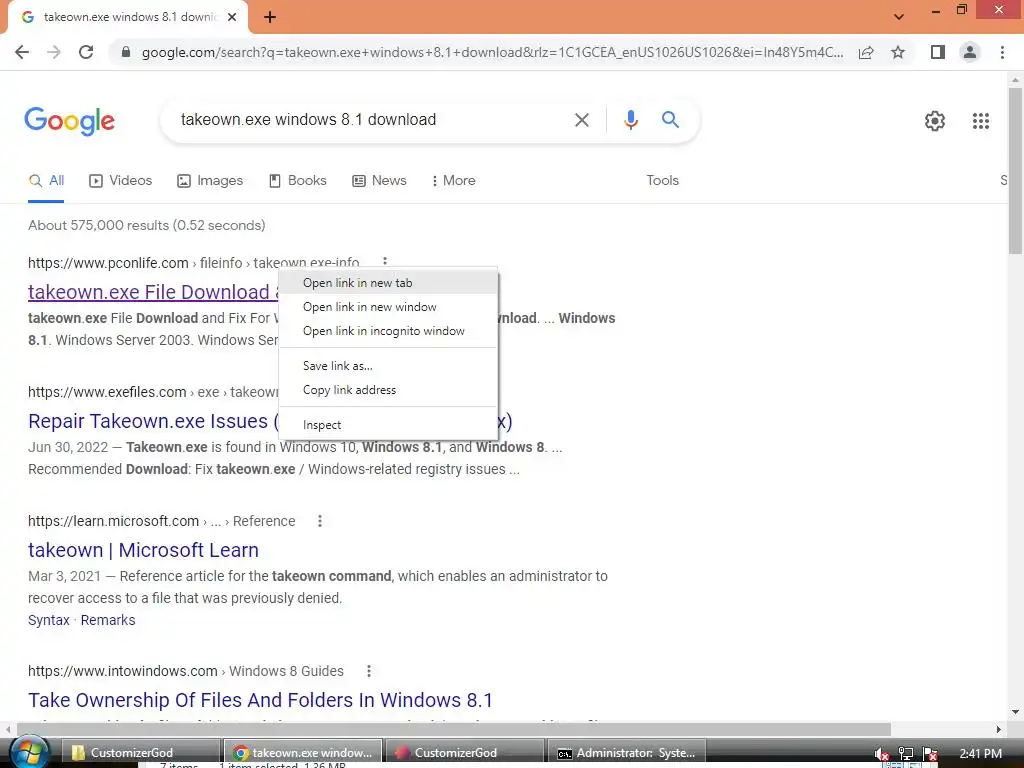Open the Chrome profile avatar
This screenshot has width=1024, height=768.
point(970,52)
